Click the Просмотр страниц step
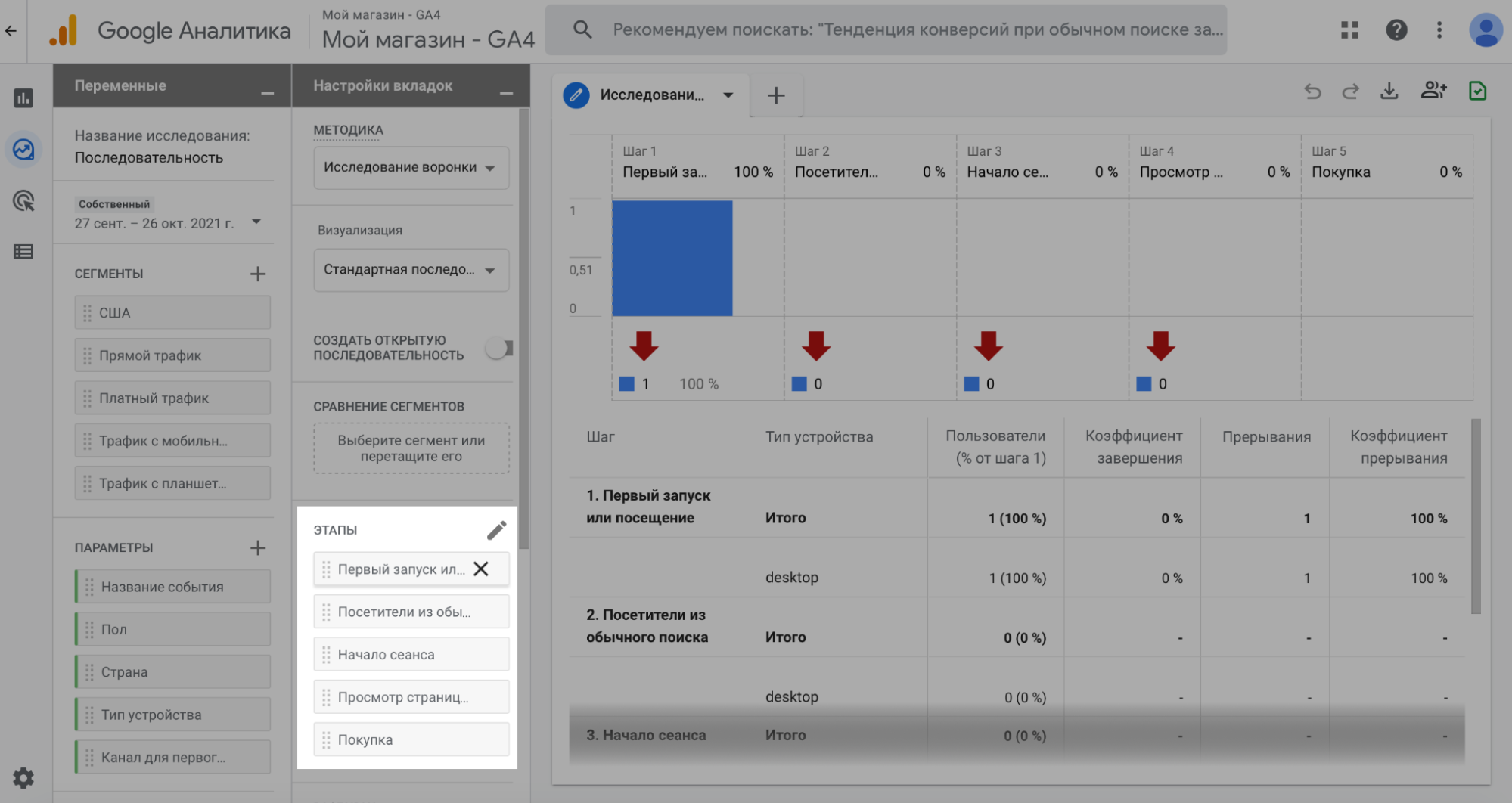Viewport: 1512px width, 803px height. 411,697
